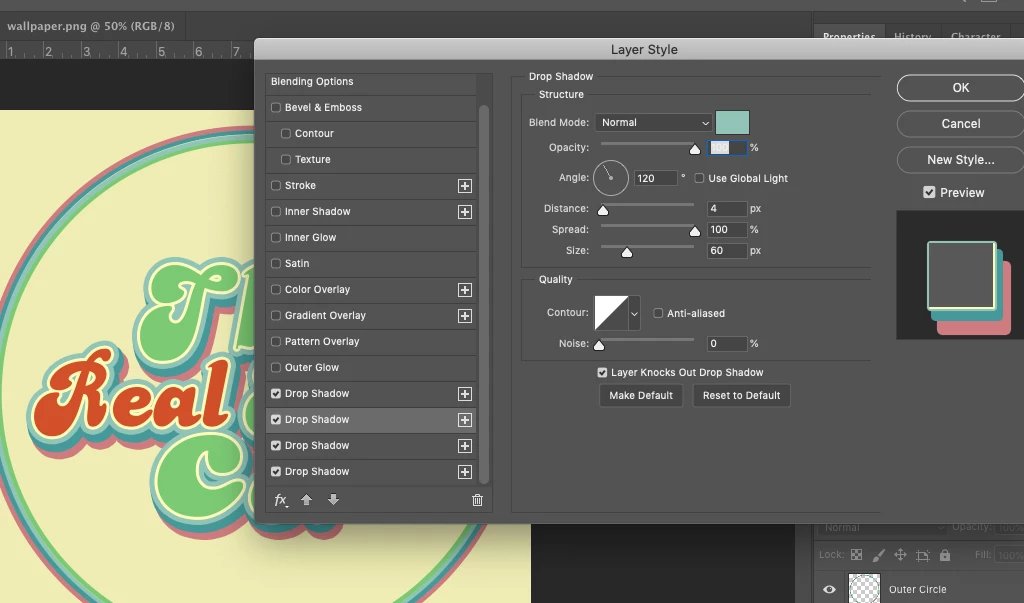The width and height of the screenshot is (1024, 603).
Task: Click the Noise slider handle
Action: point(599,345)
